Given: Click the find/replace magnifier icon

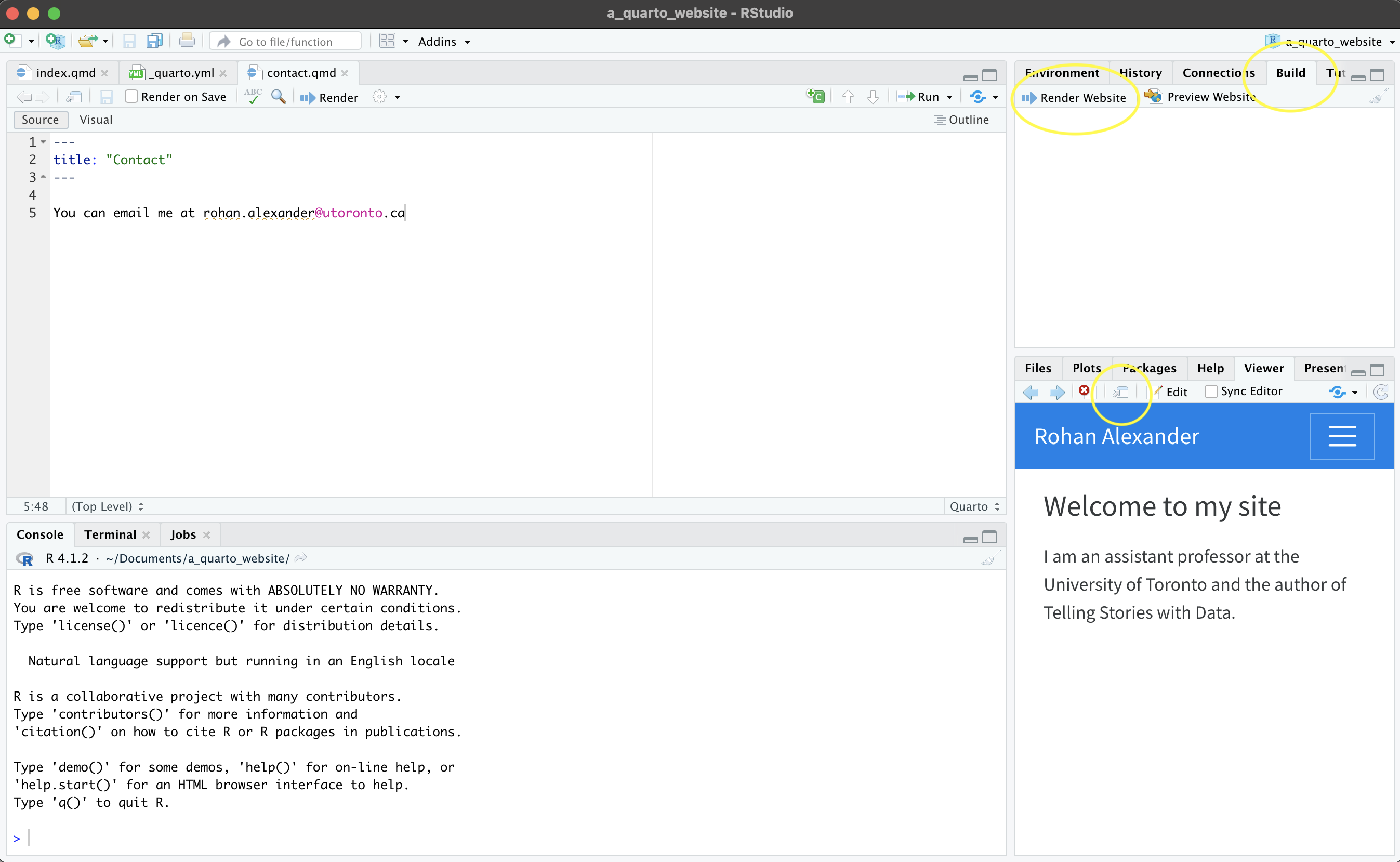Looking at the screenshot, I should click(x=278, y=97).
